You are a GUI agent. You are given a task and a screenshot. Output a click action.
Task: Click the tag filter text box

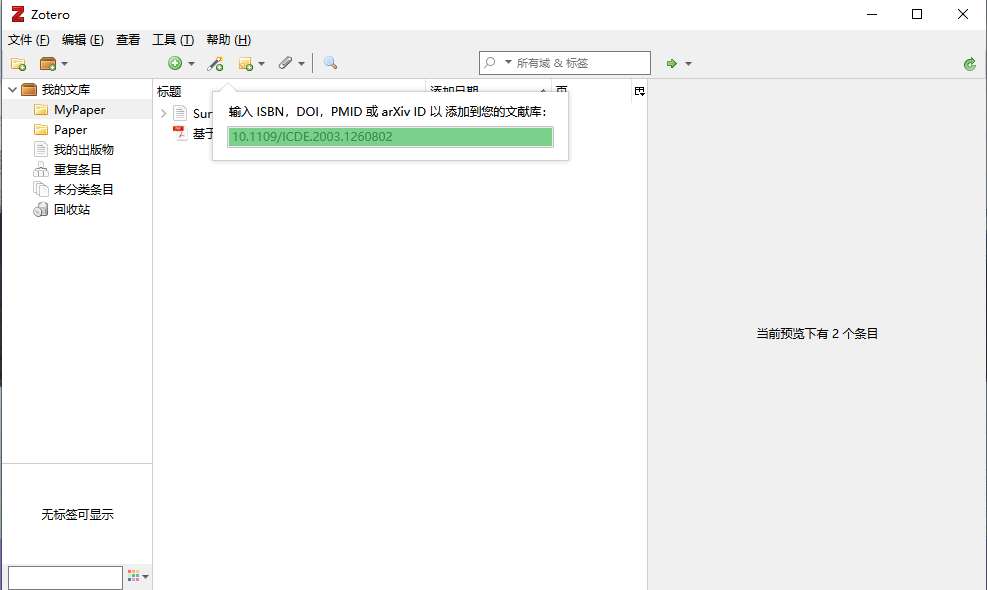65,577
